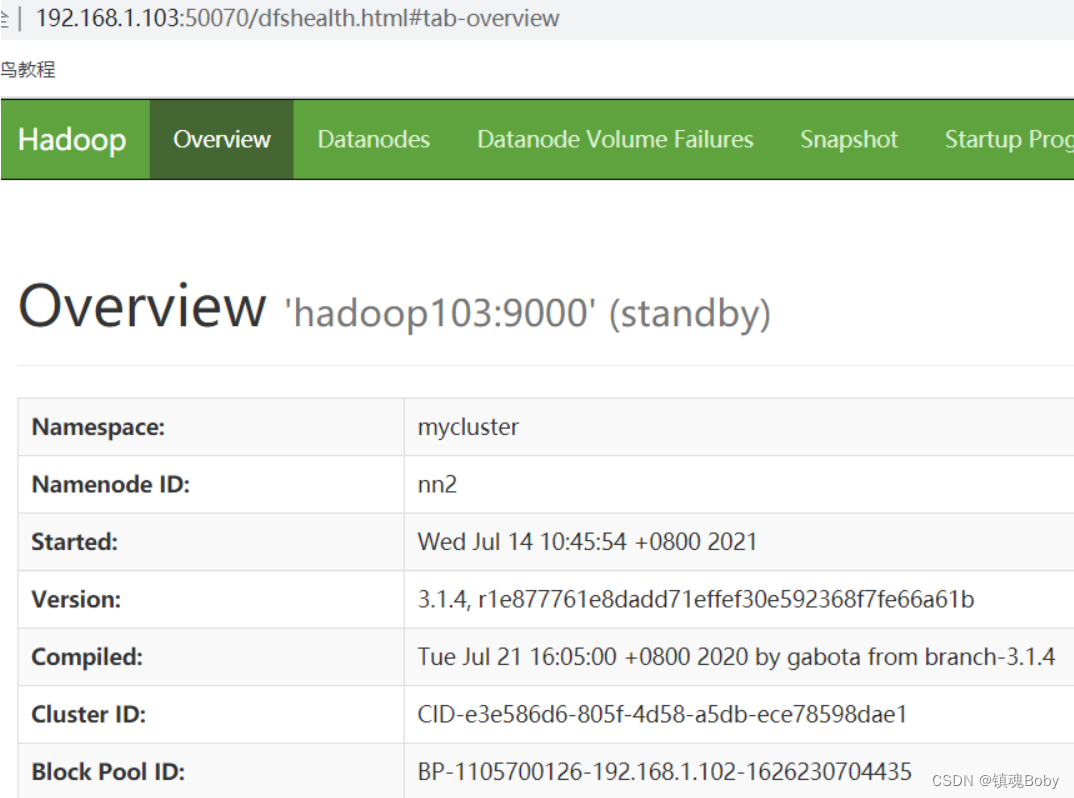Screen dimensions: 1074x798
Task: Click the Started: label
Action: pos(75,542)
